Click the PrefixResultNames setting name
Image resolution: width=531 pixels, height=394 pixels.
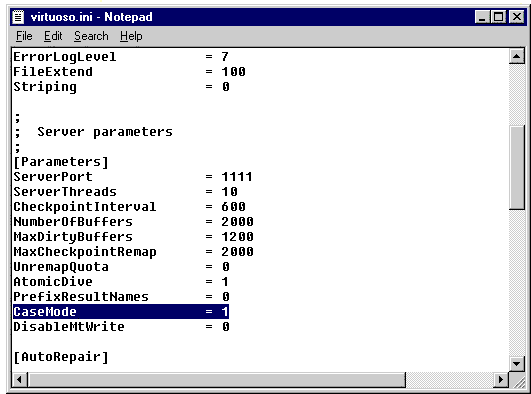[81, 297]
